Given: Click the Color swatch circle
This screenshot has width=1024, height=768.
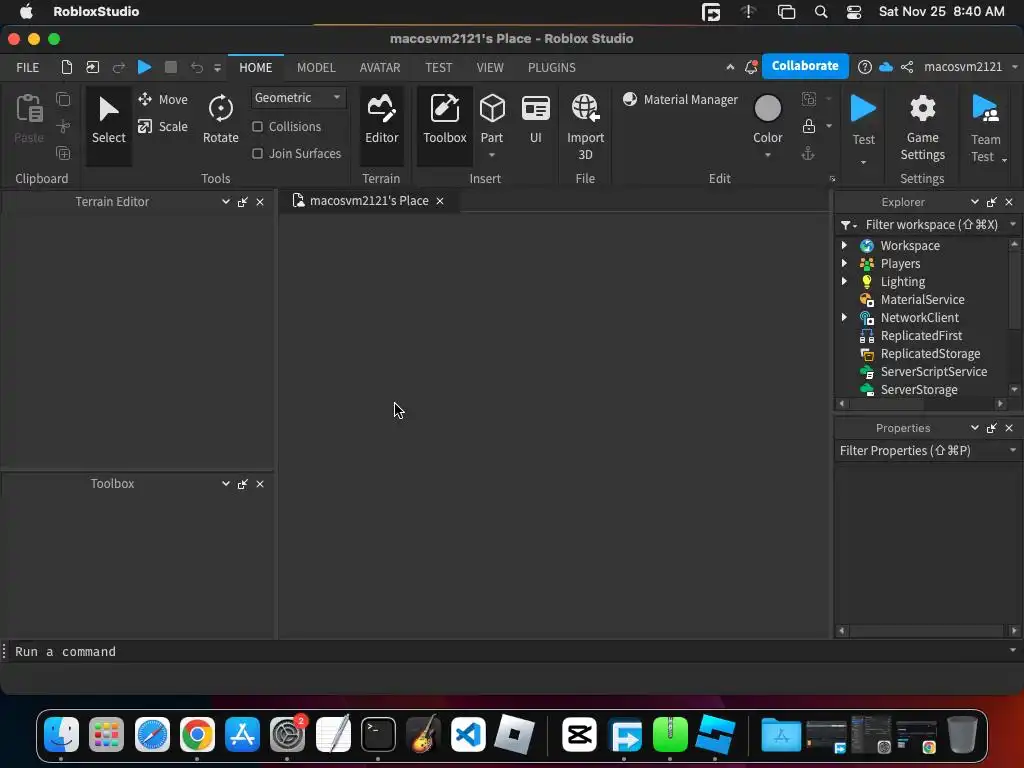Looking at the screenshot, I should [767, 108].
